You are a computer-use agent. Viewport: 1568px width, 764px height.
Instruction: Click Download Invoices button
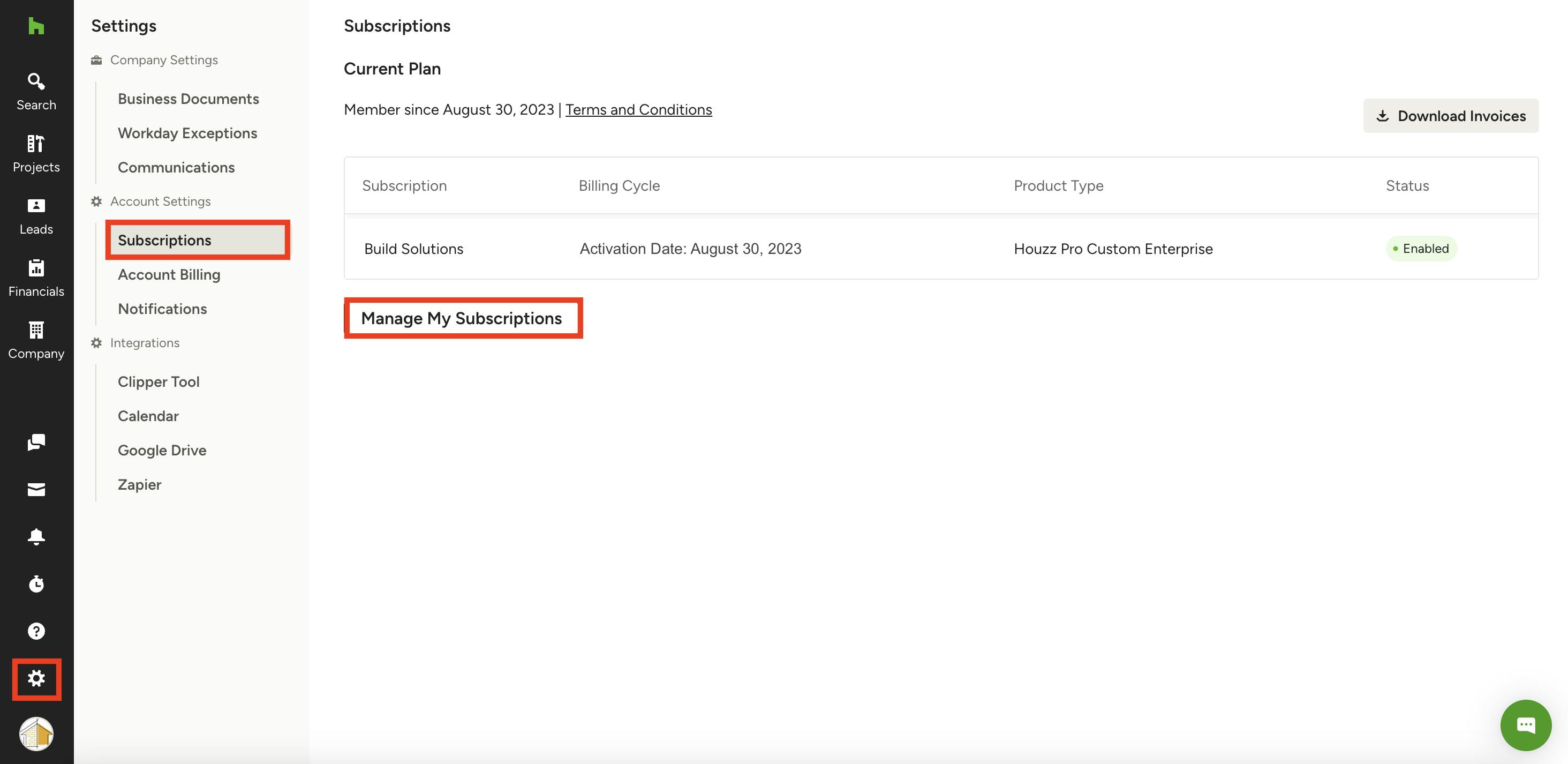click(1451, 116)
